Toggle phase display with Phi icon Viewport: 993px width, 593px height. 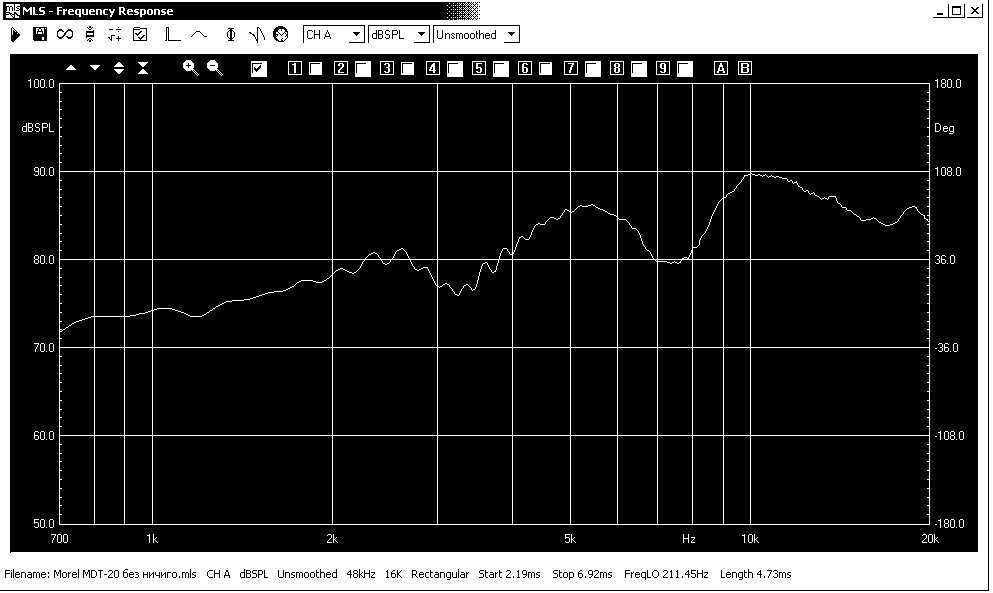tap(231, 35)
